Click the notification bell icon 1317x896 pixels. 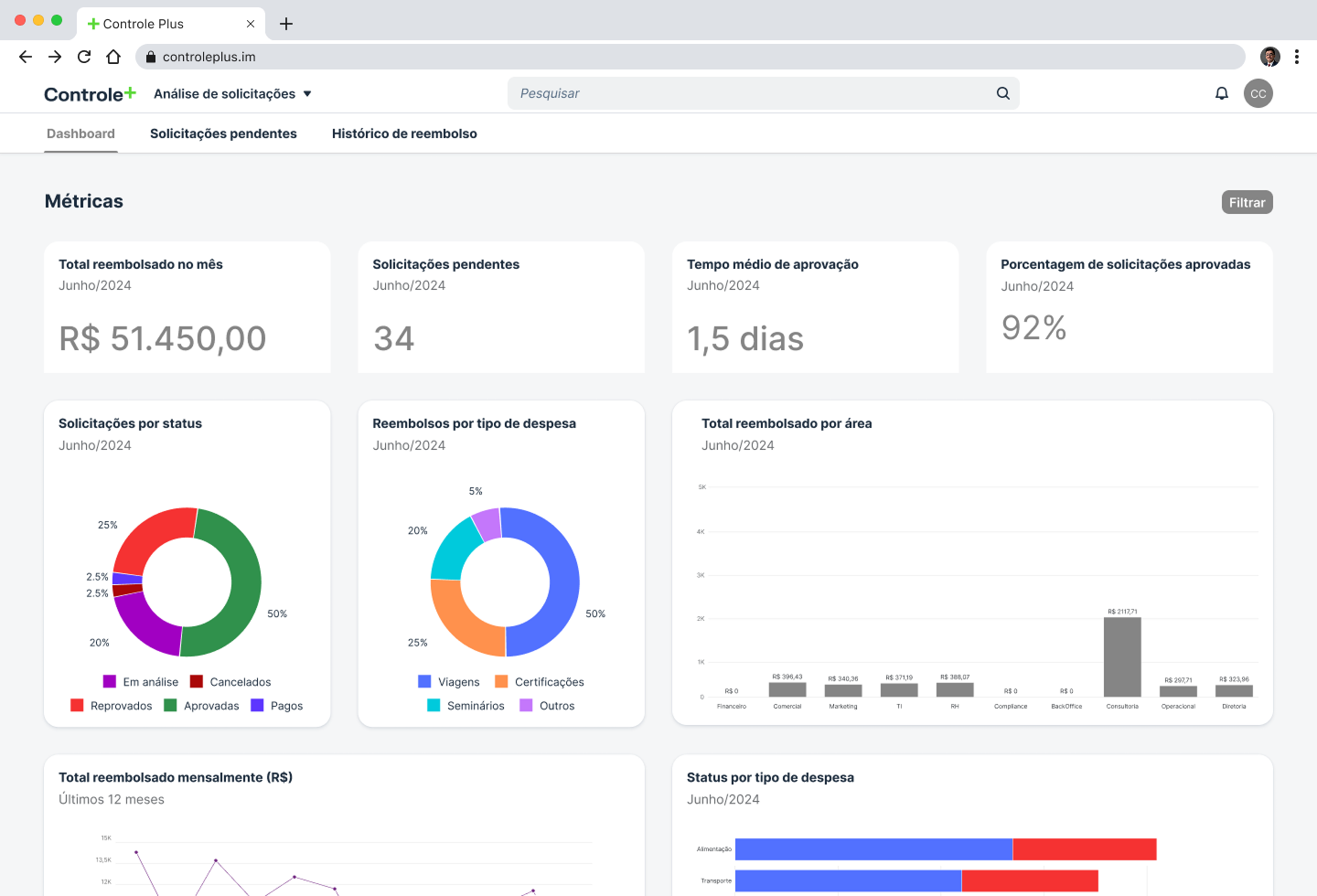click(x=1221, y=93)
